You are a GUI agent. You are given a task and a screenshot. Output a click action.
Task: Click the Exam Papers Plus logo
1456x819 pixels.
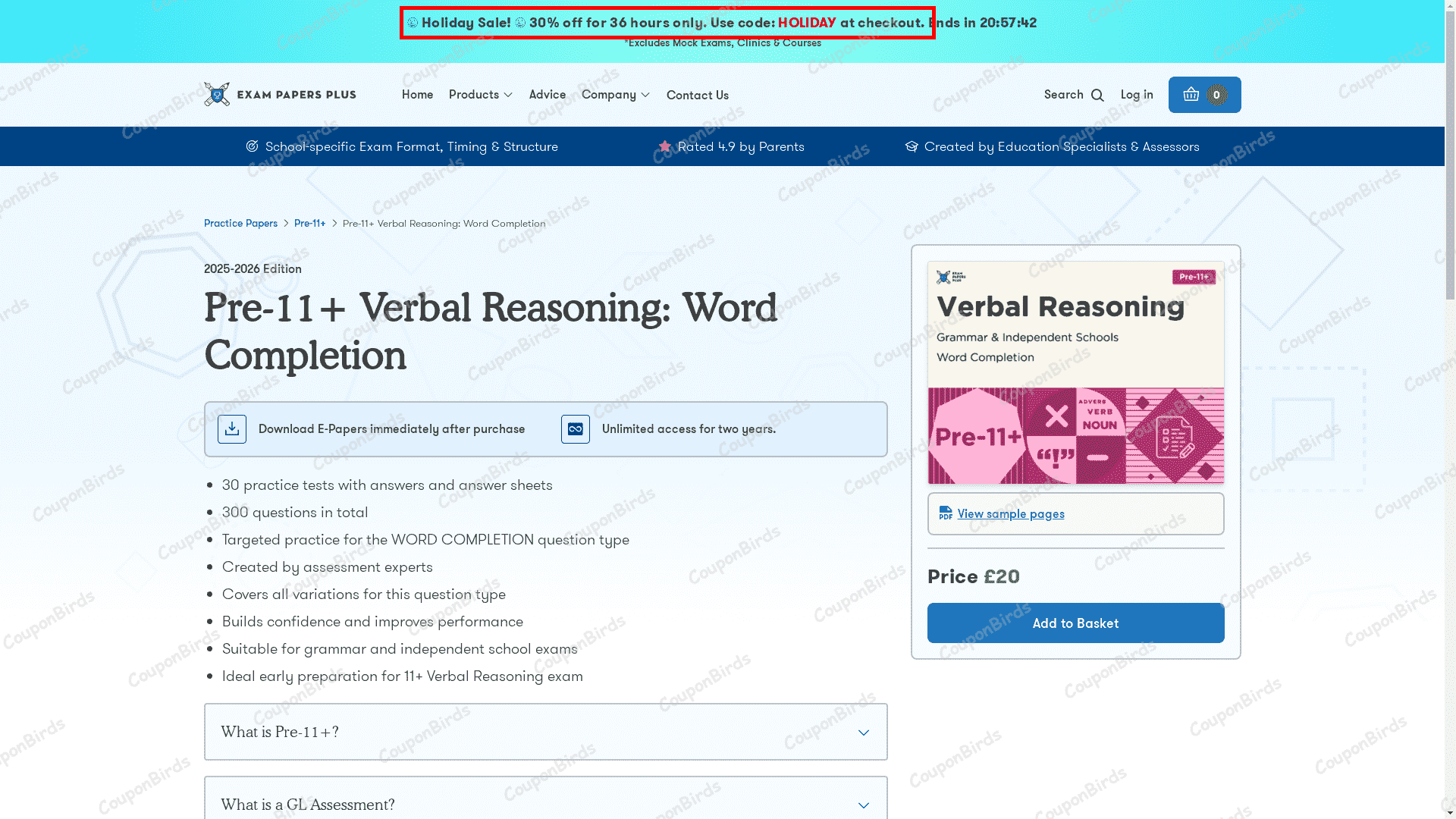click(280, 95)
